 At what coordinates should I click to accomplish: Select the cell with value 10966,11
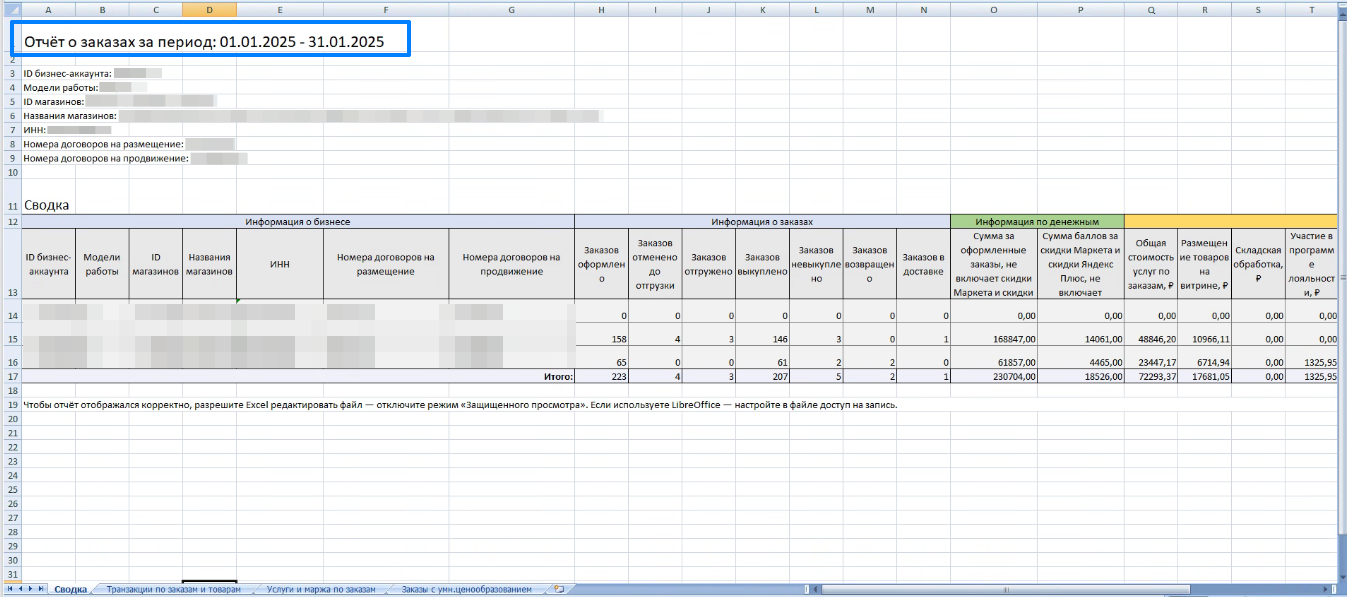(1205, 335)
